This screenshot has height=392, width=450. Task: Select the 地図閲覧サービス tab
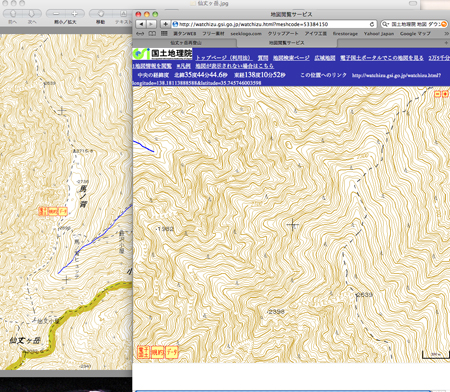point(287,43)
